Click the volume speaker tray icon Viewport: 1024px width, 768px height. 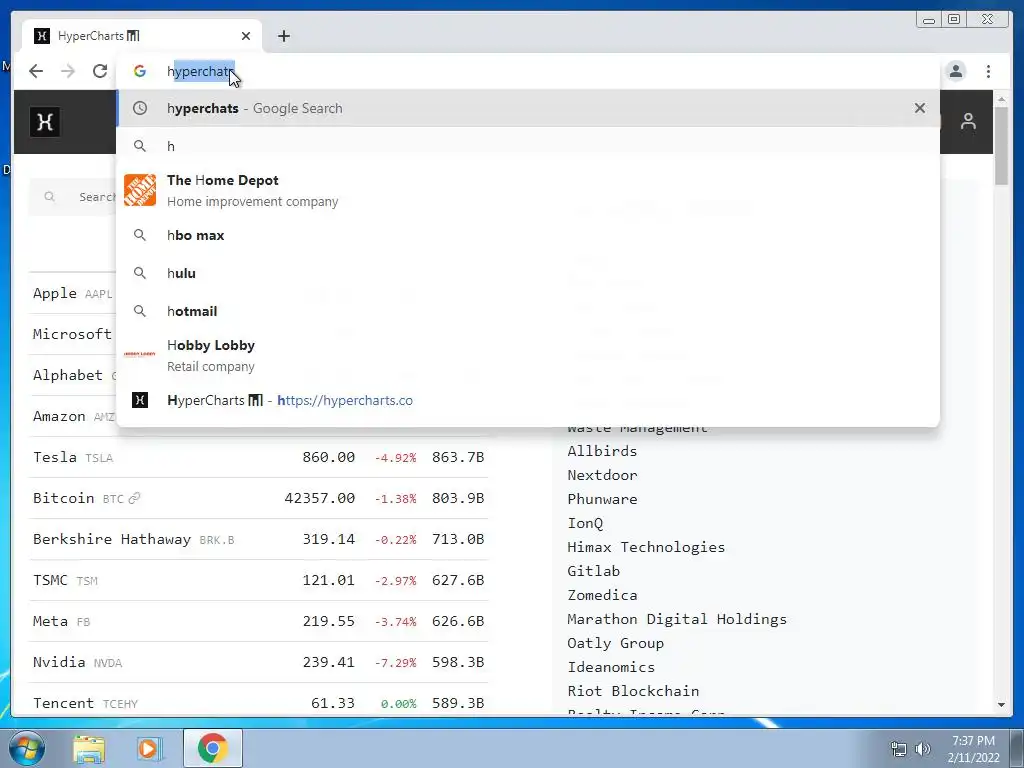923,749
